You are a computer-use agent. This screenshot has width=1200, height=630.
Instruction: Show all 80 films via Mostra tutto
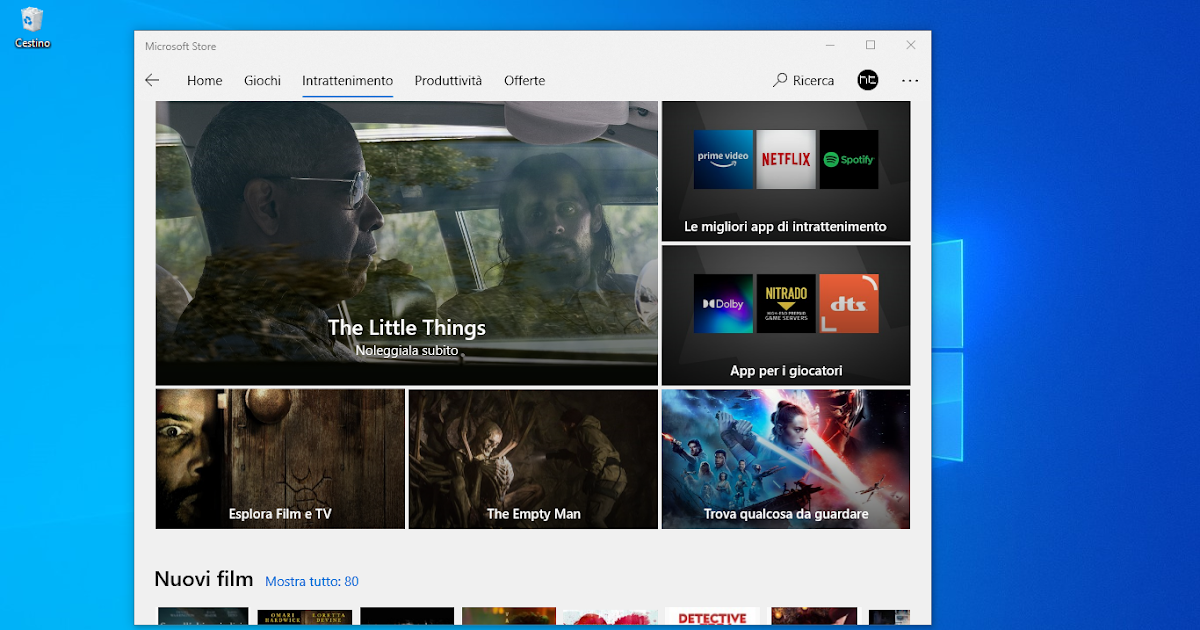pos(311,581)
